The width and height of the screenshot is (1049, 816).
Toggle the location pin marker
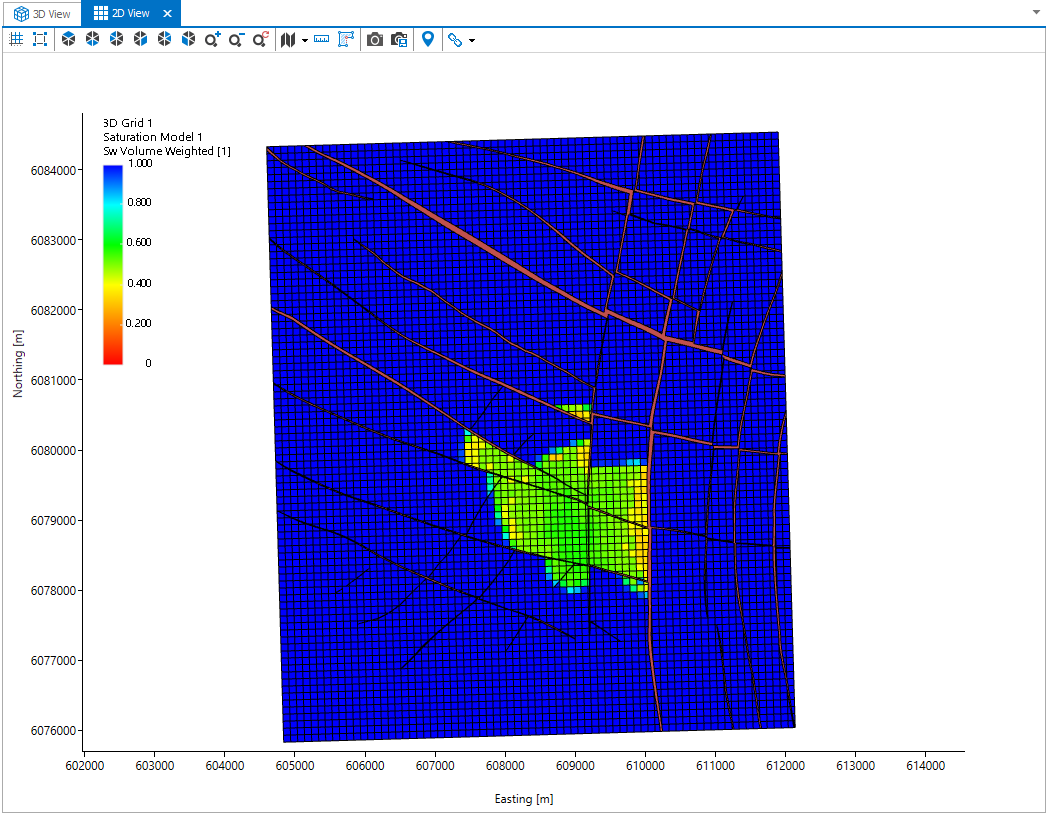click(x=428, y=39)
